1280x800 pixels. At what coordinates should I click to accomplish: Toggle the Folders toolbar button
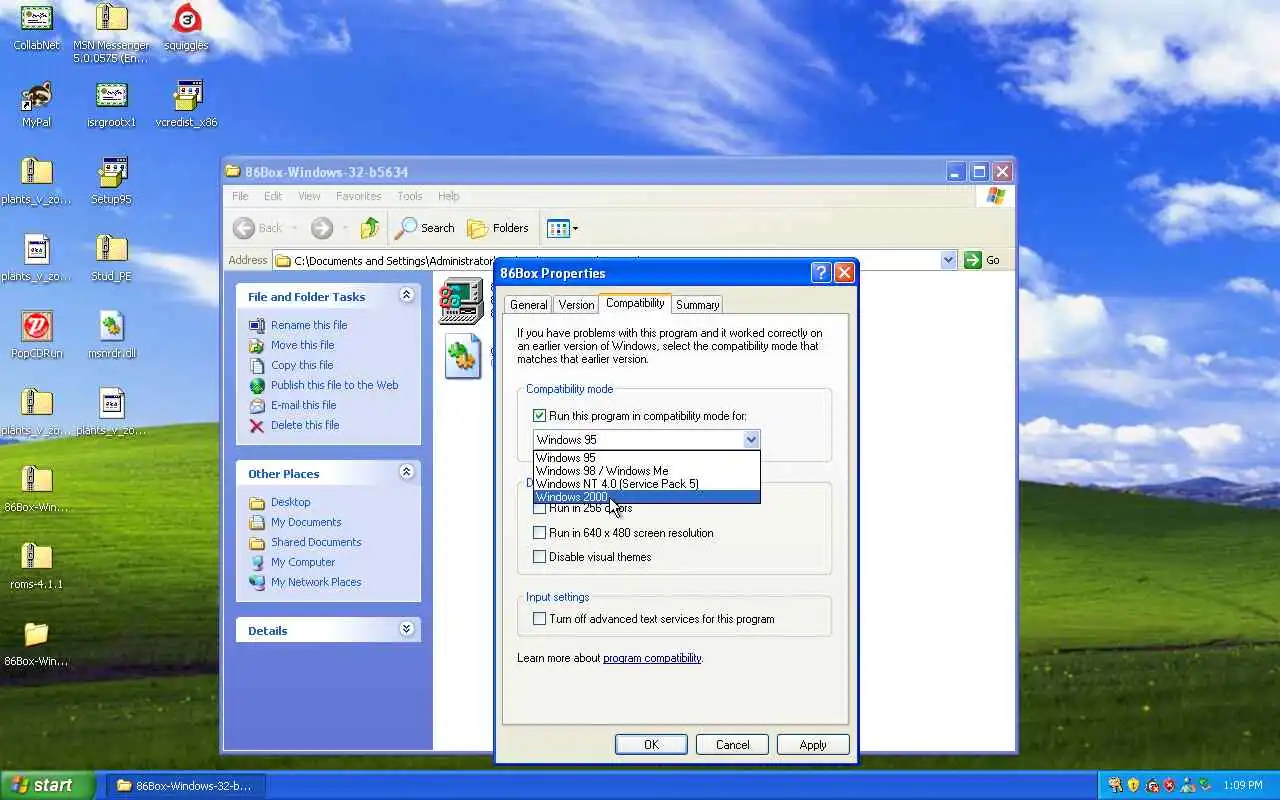498,228
